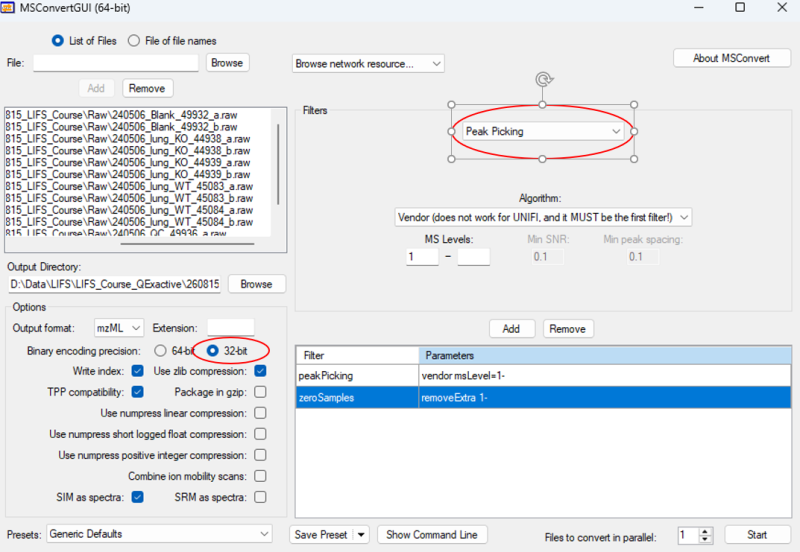Enable numpress positive integer compression
This screenshot has width=800, height=552.
(x=260, y=455)
